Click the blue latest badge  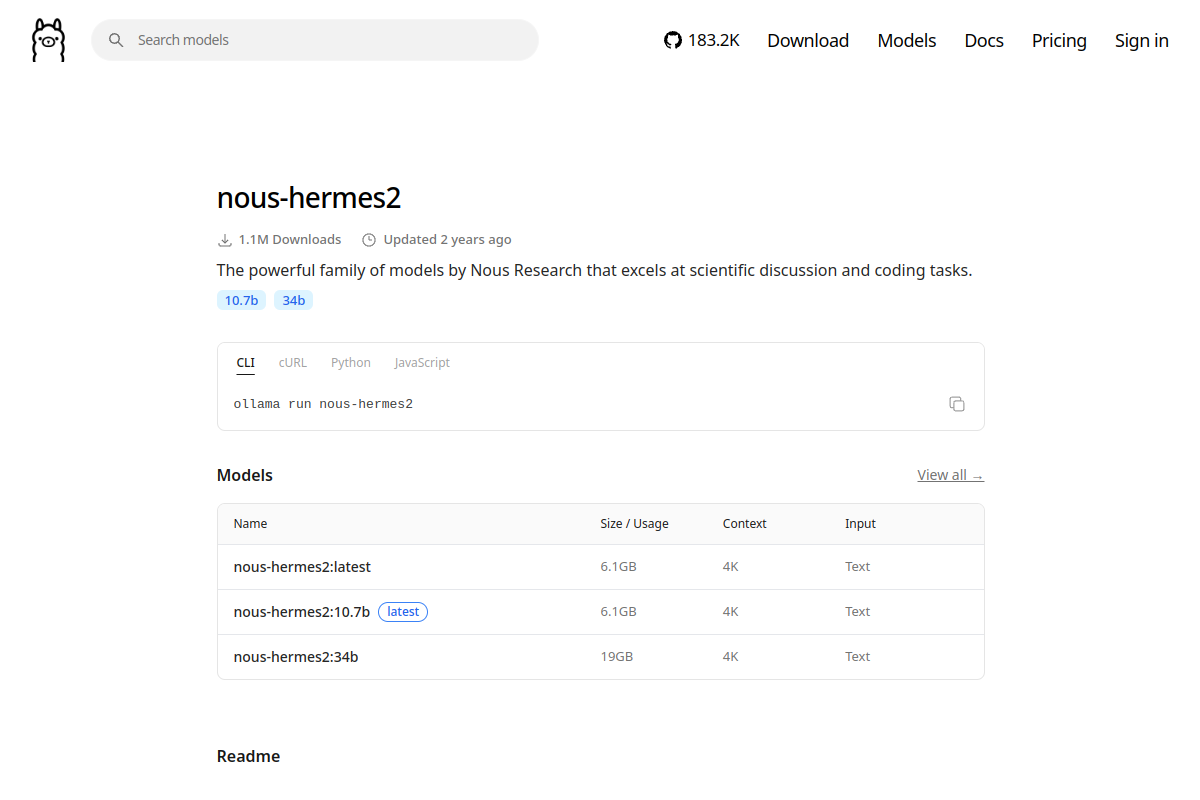point(403,612)
